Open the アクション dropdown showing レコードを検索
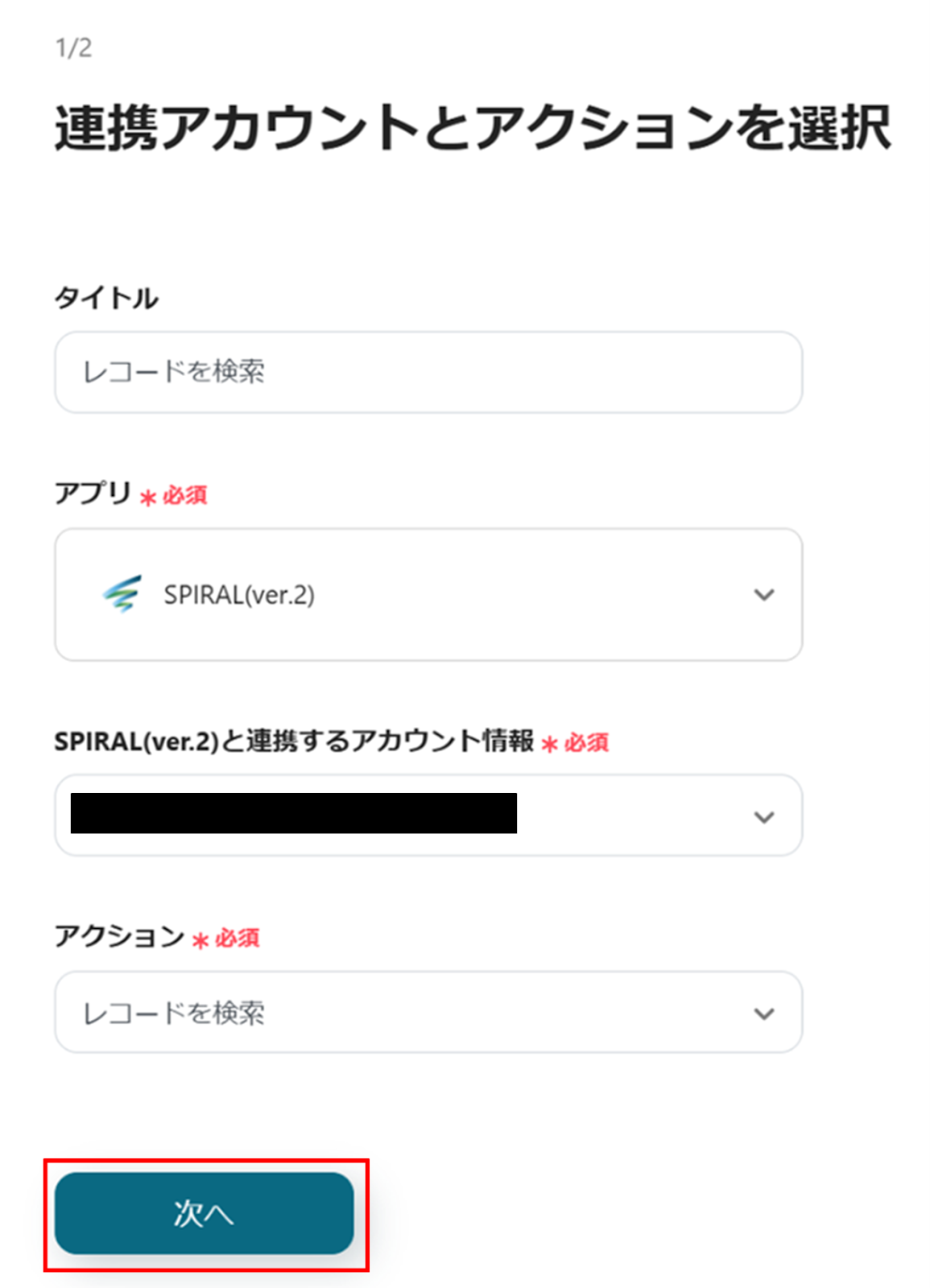The image size is (930, 1288). (428, 1013)
